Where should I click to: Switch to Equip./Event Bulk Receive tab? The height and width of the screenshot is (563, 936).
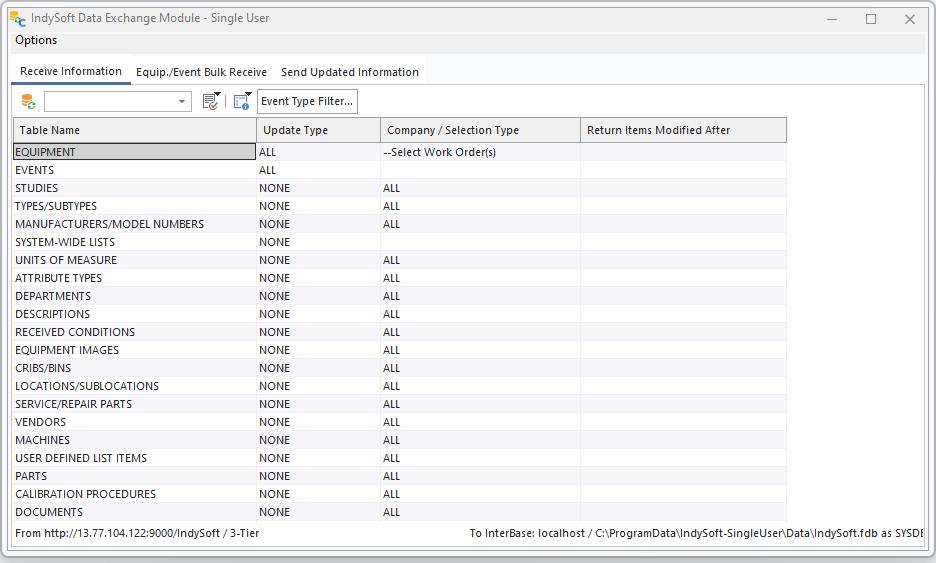[x=201, y=72]
